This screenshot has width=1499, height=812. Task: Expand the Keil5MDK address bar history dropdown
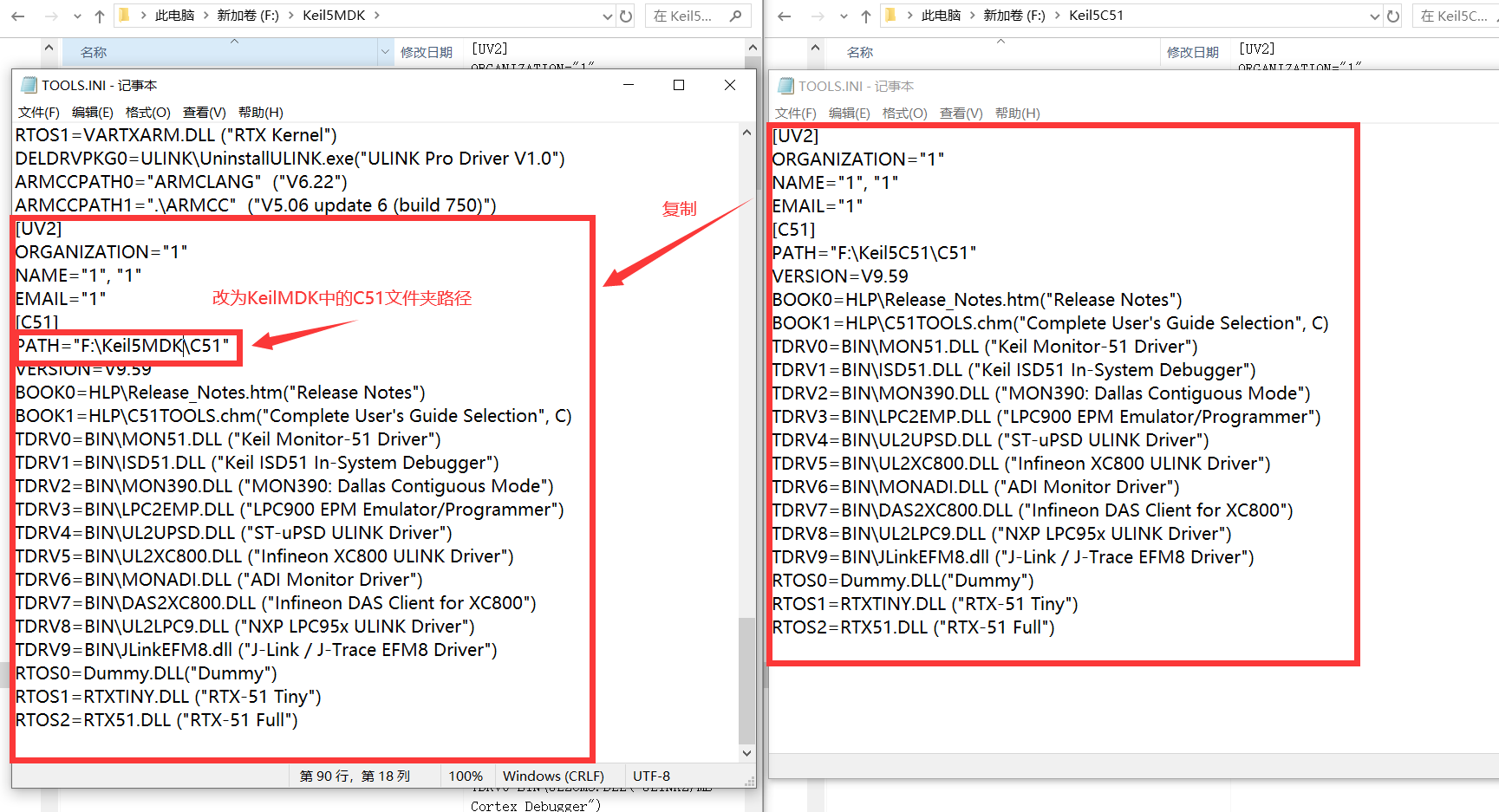608,16
